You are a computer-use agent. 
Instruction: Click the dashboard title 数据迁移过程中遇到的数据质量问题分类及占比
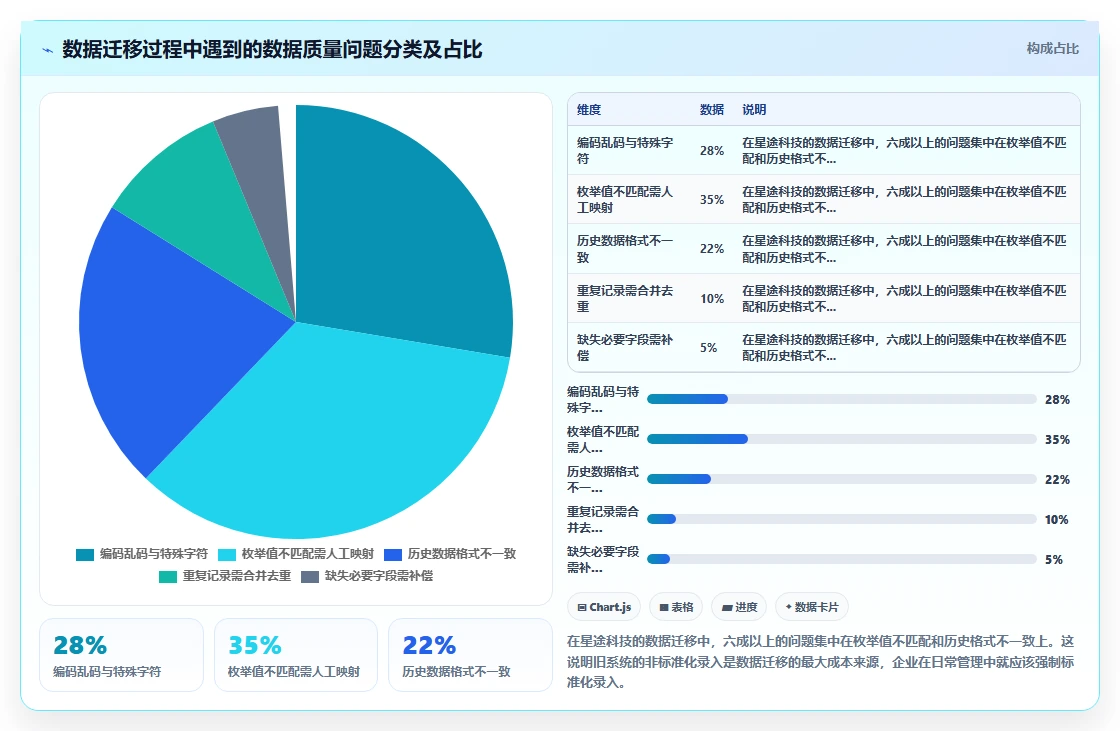click(272, 49)
